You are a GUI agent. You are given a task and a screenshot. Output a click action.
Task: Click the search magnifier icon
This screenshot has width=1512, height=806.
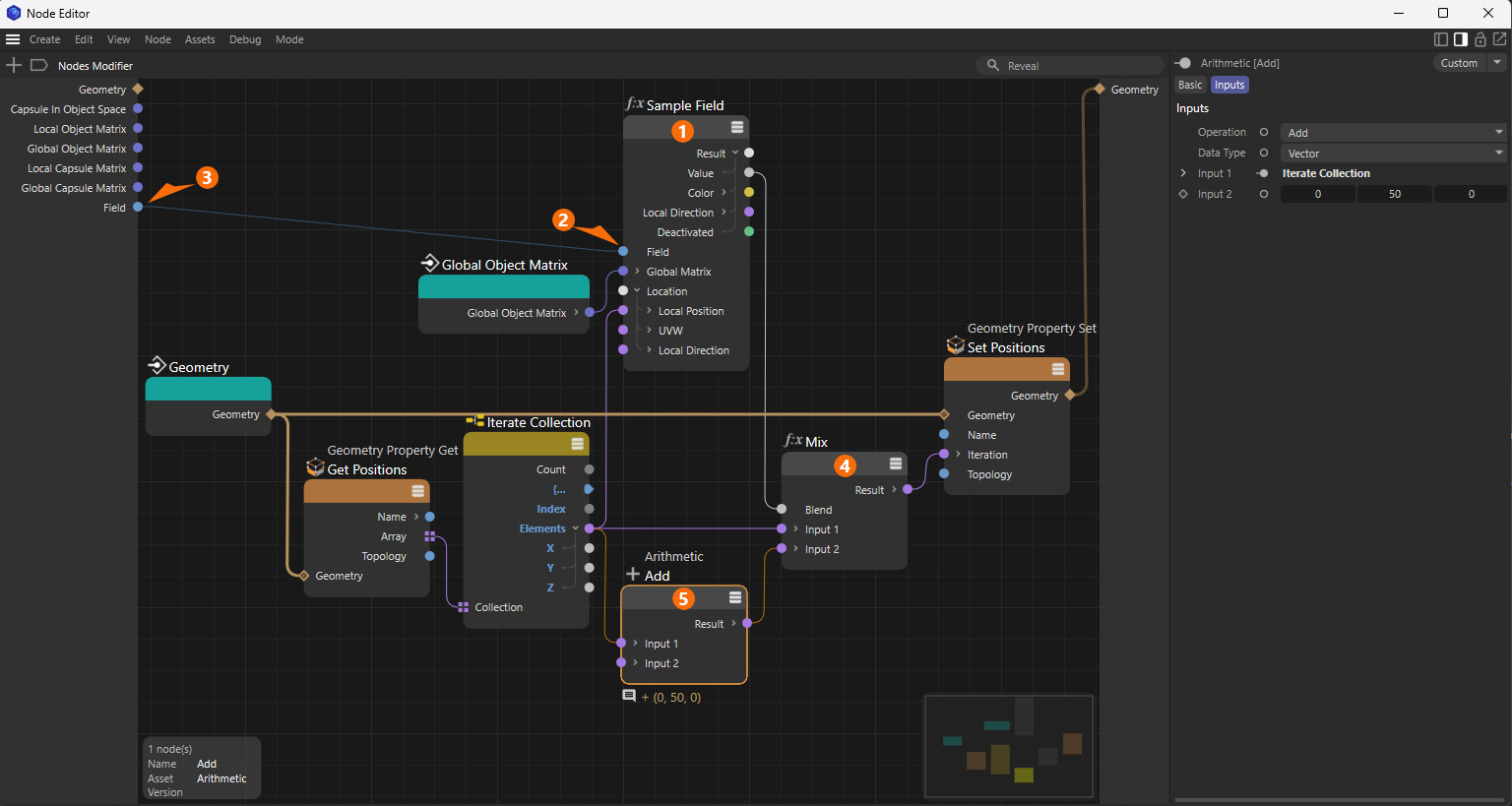993,65
